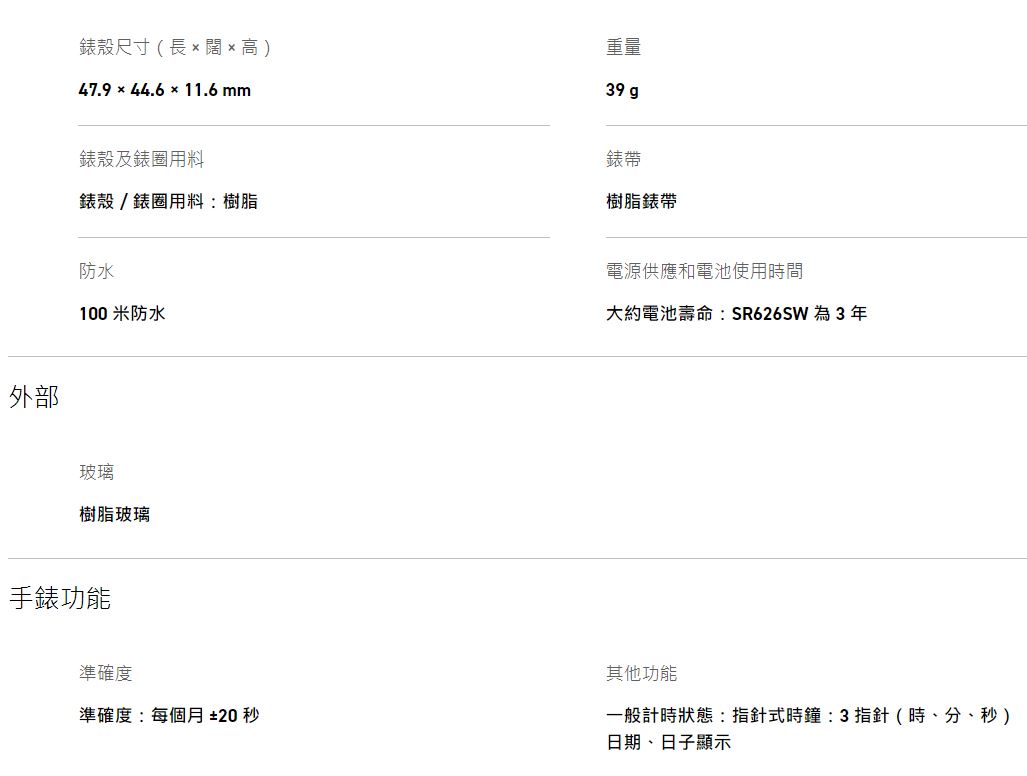This screenshot has width=1027, height=776.
Task: Click the 防水 label
Action: pyautogui.click(x=96, y=270)
